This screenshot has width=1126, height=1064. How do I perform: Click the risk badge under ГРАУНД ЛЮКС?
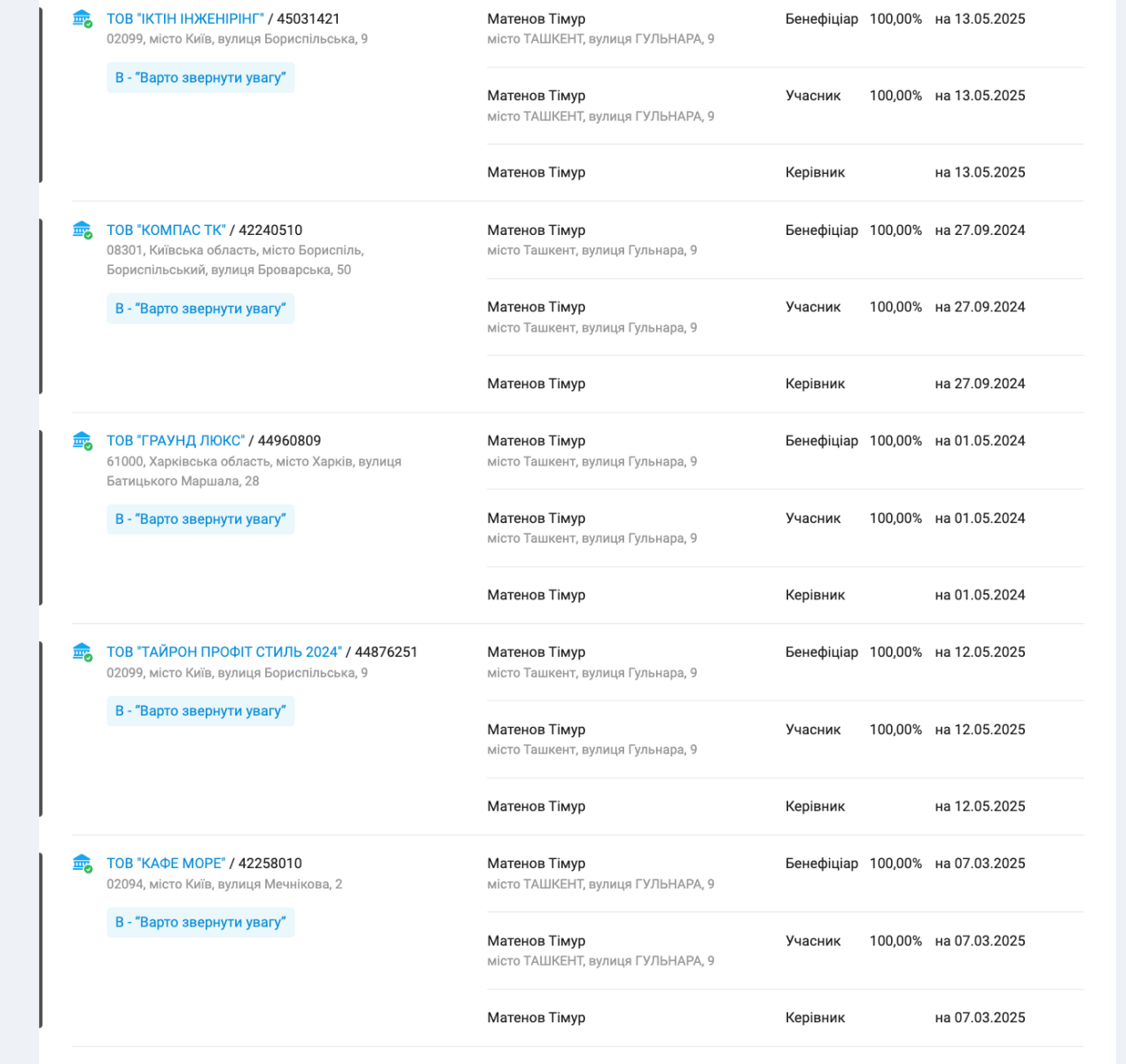[200, 520]
